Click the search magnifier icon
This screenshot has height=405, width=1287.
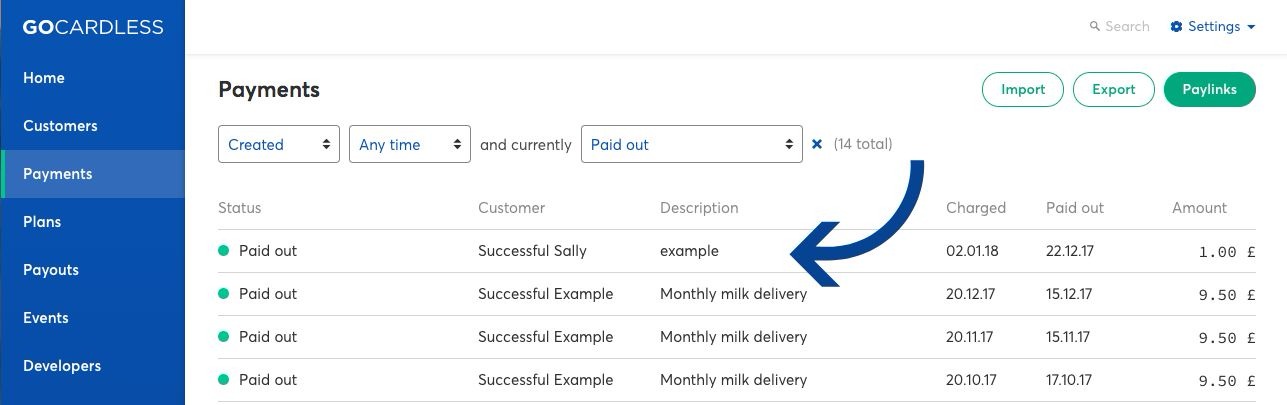(1095, 27)
